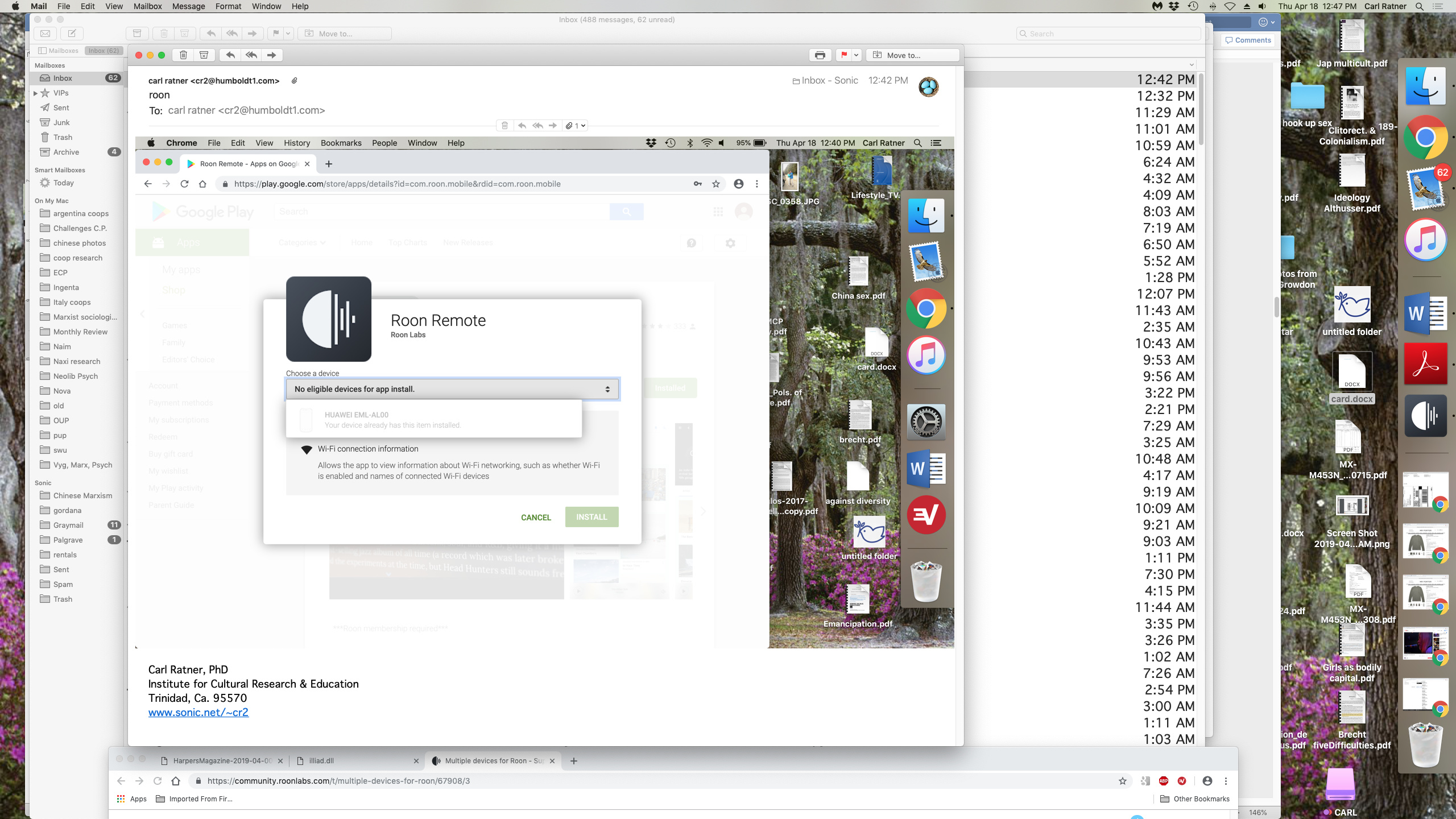
Task: Open the Junk mailbox
Action: 61,122
